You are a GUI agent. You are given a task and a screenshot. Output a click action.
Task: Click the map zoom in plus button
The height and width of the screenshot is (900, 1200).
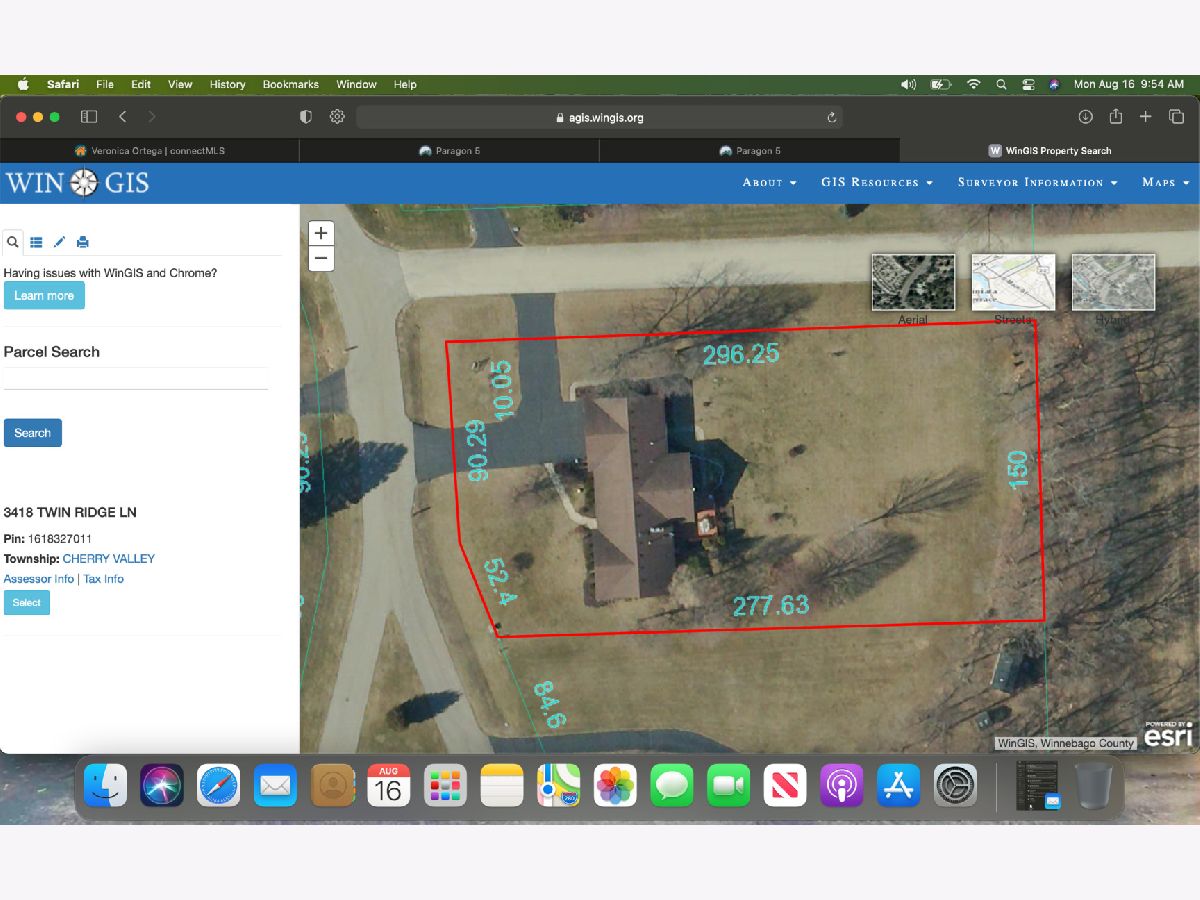[x=320, y=233]
